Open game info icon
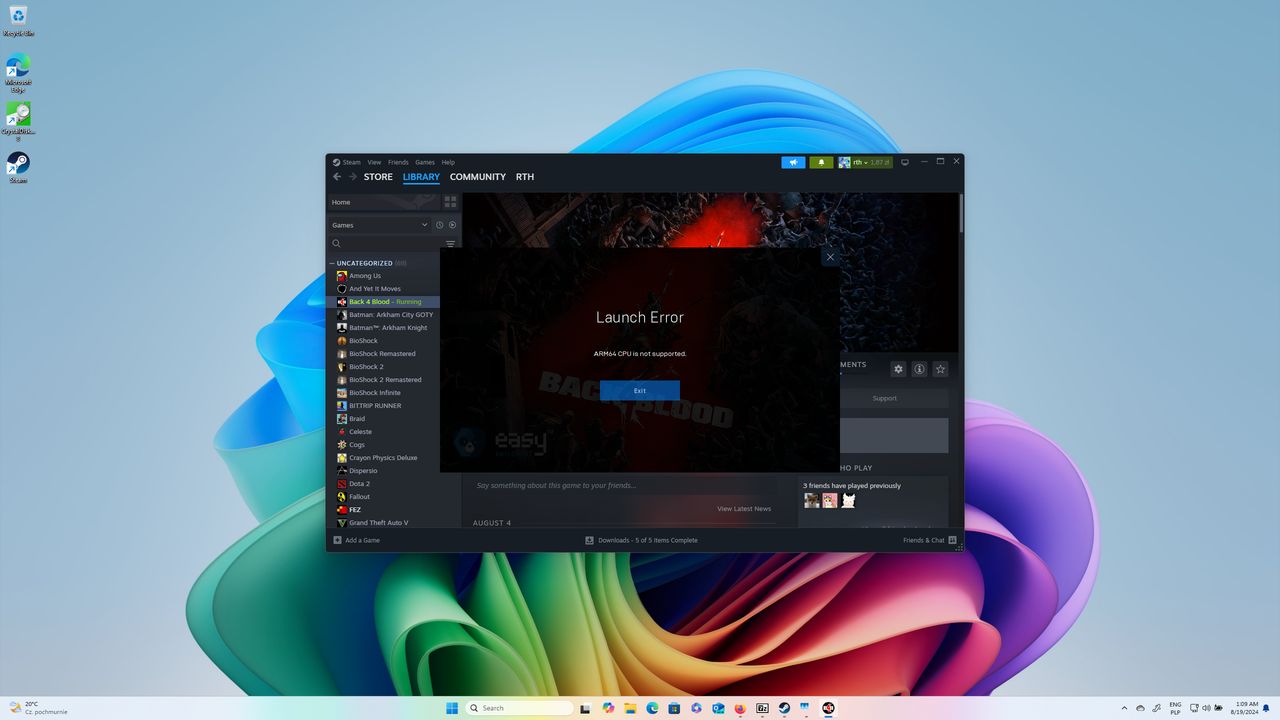1280x720 pixels. [x=919, y=369]
